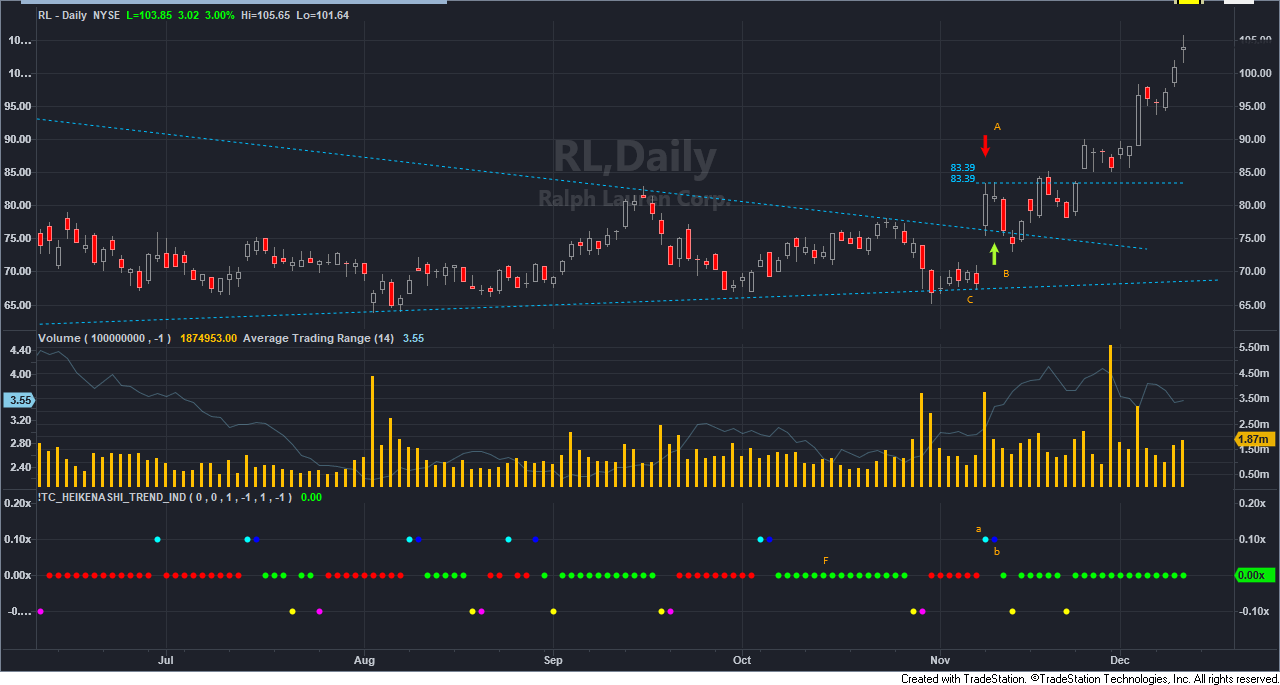Click the '-0.10x' label on right indicator axis

pos(1252,611)
